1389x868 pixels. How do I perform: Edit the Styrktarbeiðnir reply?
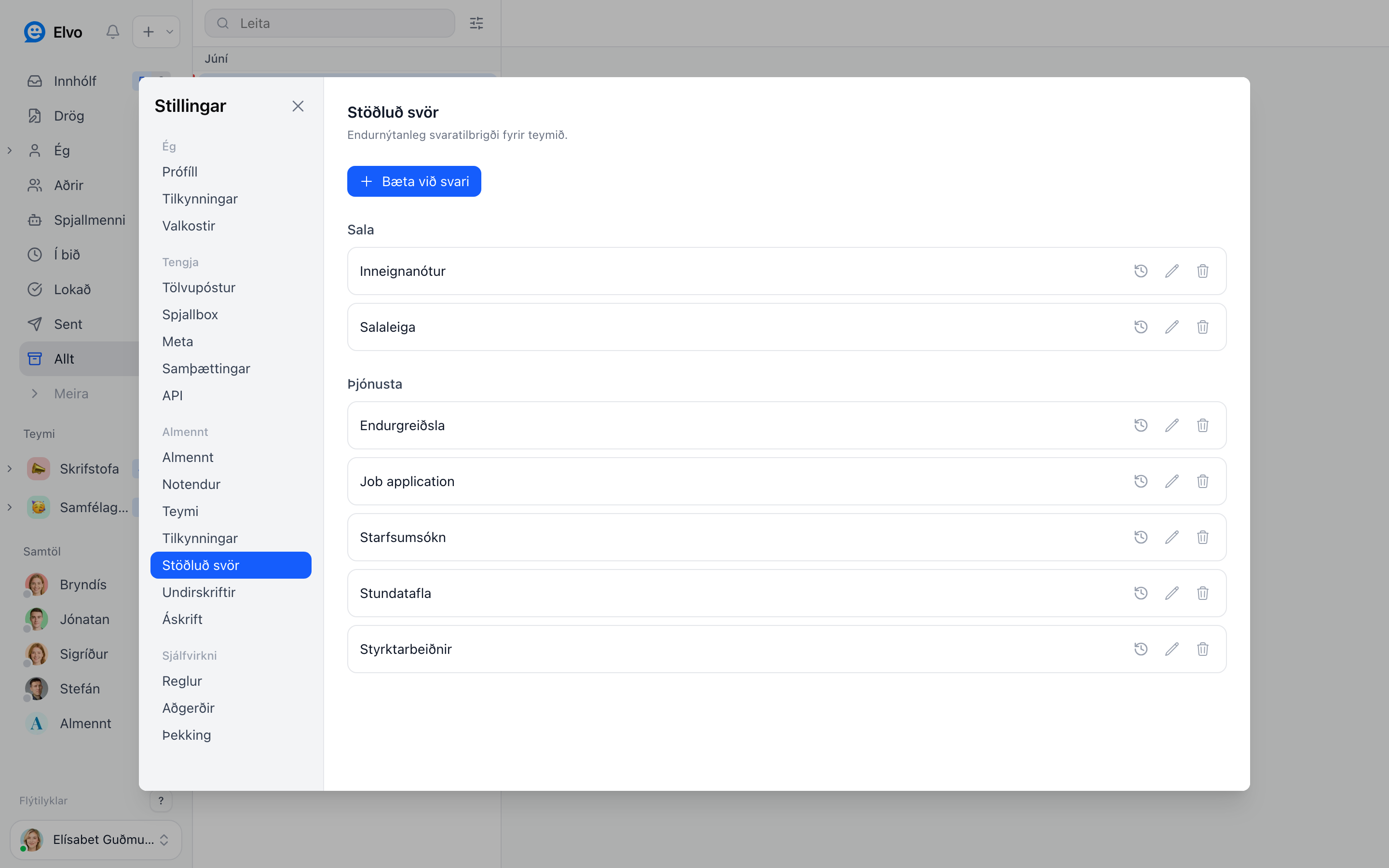1171,649
